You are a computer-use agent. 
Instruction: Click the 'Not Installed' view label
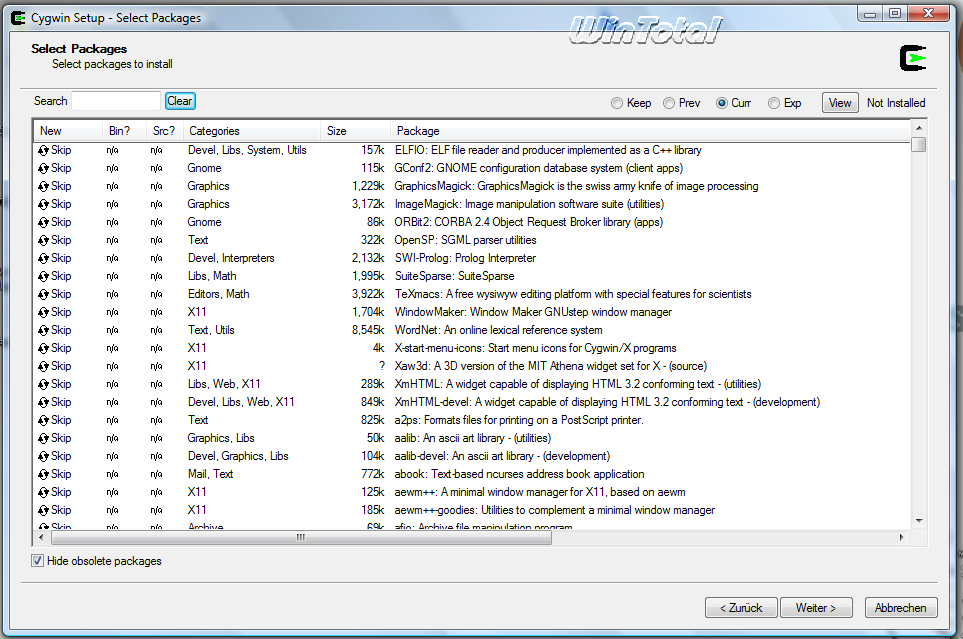(x=896, y=103)
